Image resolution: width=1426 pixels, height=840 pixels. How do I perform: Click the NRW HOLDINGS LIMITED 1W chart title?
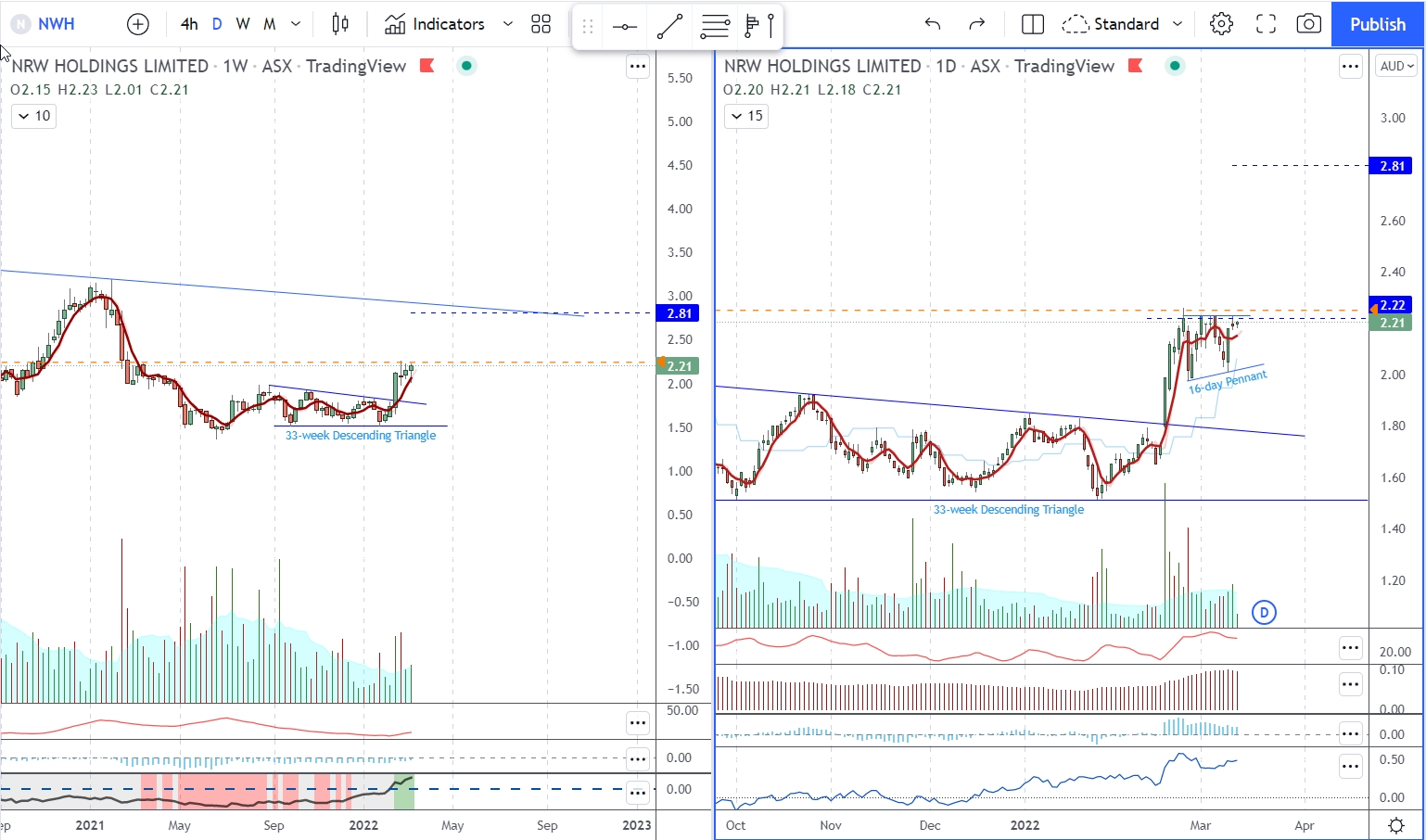(209, 66)
